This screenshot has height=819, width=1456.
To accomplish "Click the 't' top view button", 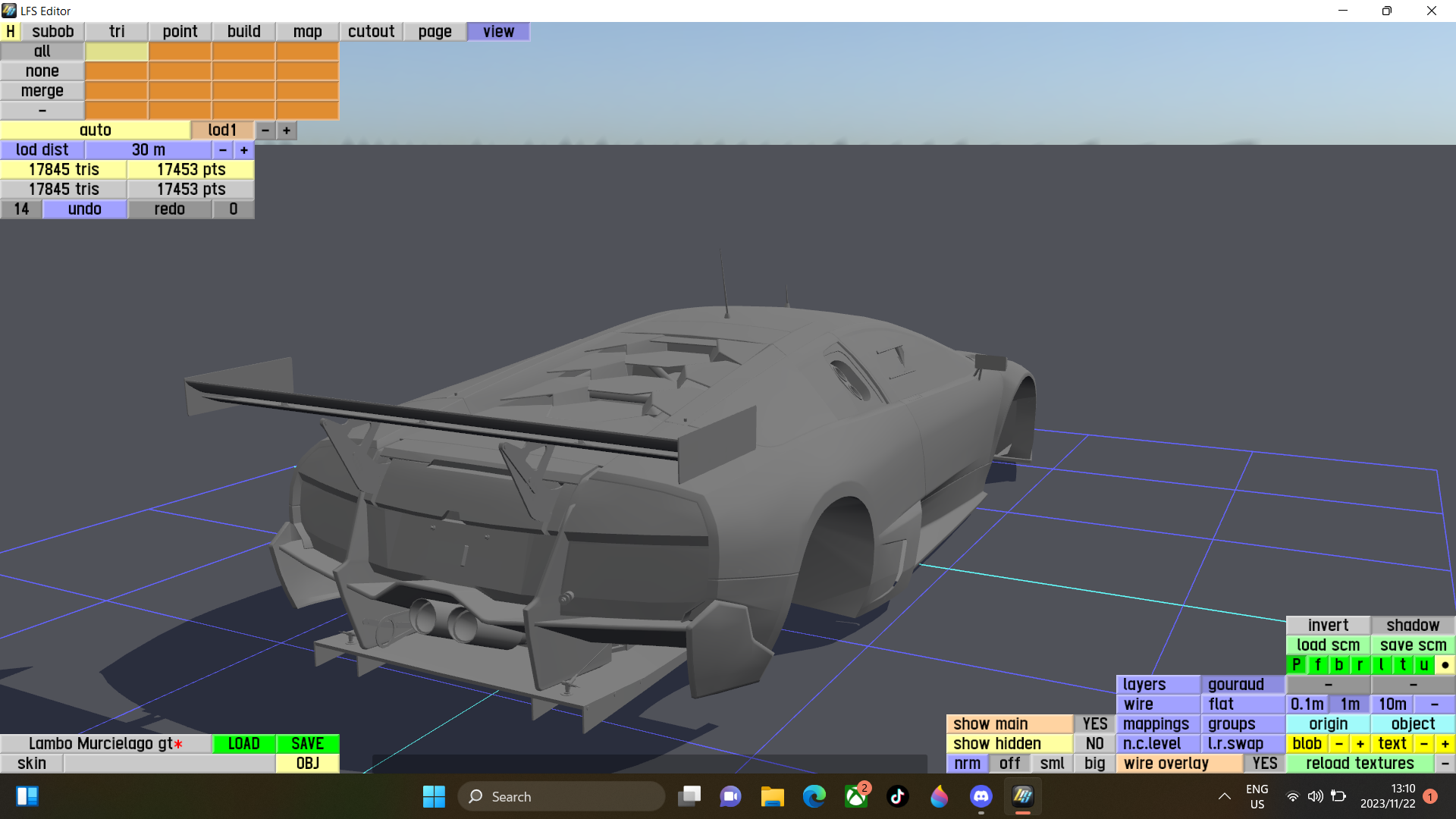I will tap(1403, 665).
